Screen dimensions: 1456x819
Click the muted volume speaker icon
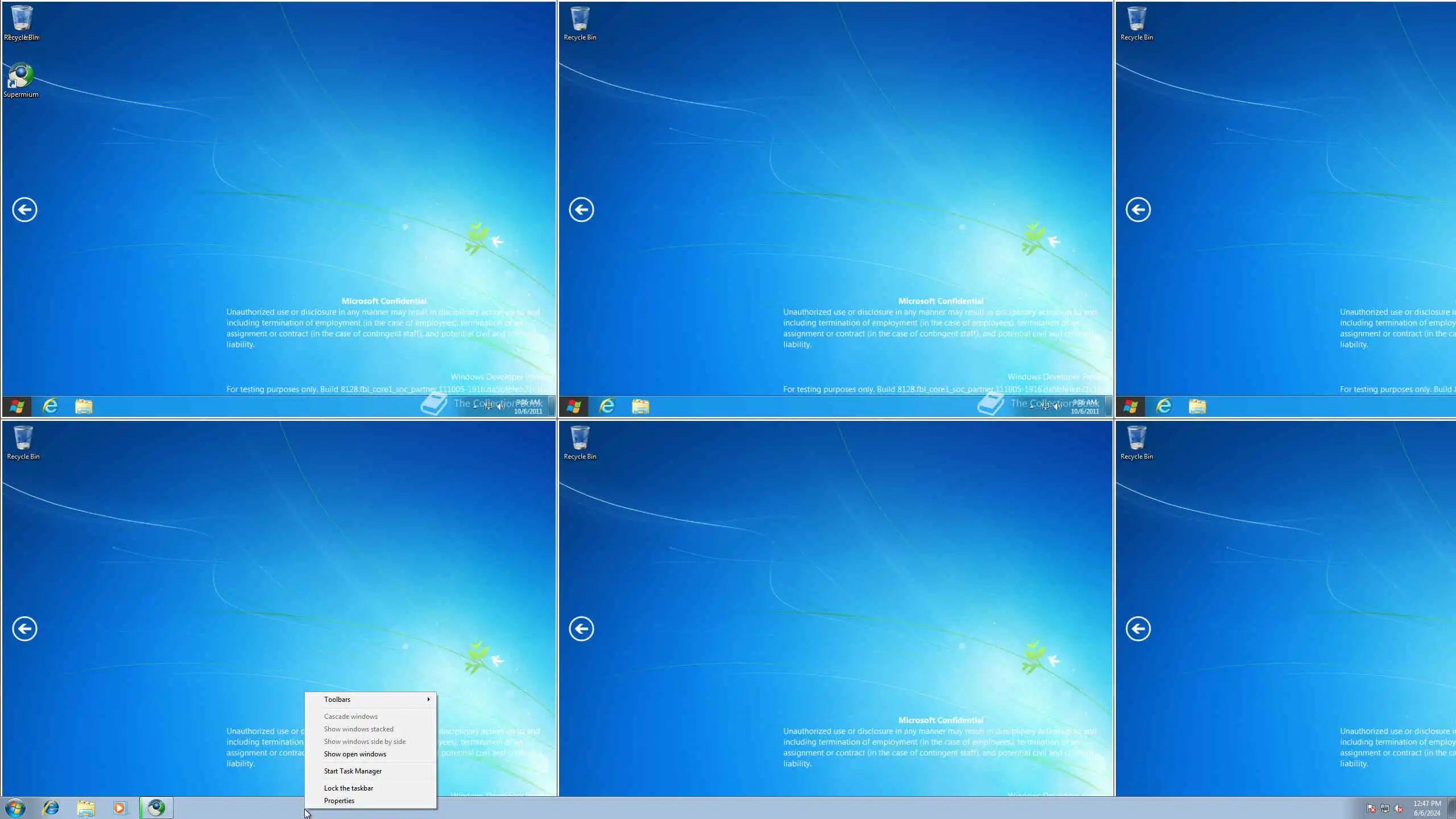click(1399, 808)
